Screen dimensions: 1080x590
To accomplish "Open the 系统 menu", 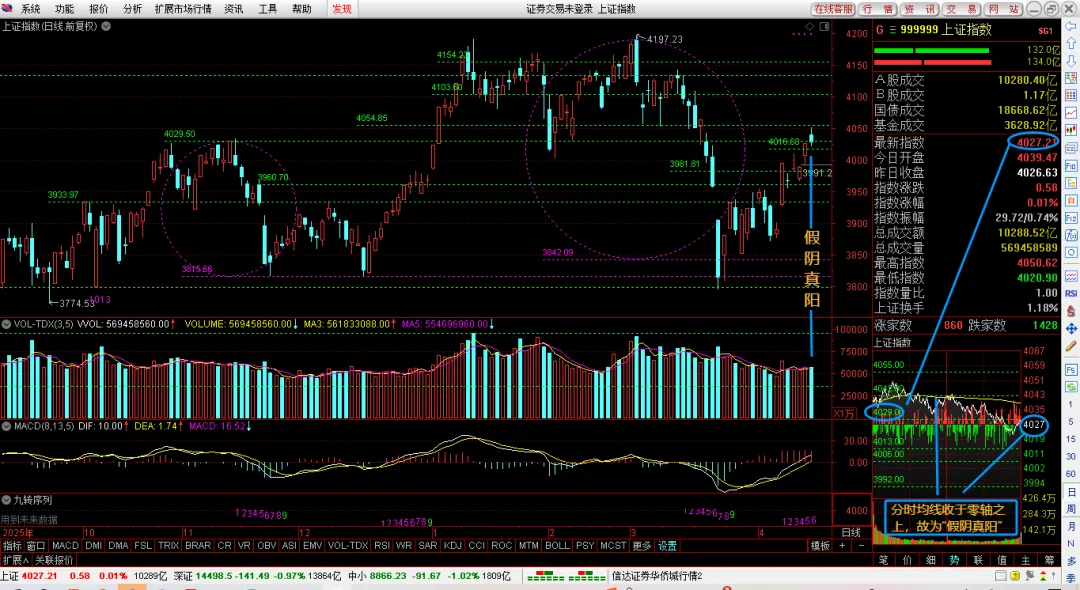I will pos(30,9).
